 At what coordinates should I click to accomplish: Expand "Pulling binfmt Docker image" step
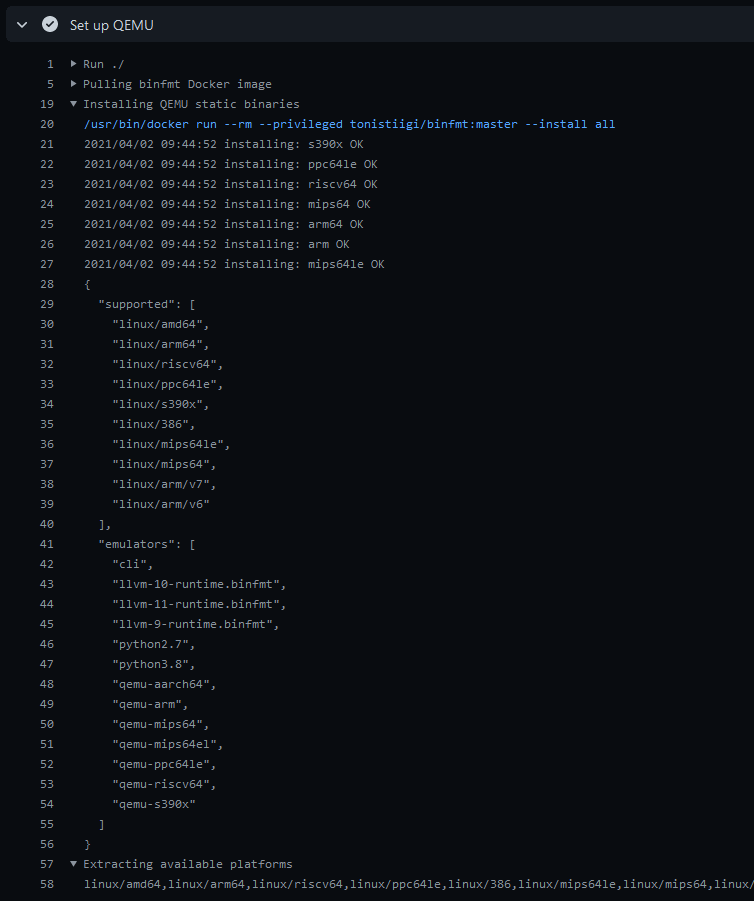[x=72, y=83]
